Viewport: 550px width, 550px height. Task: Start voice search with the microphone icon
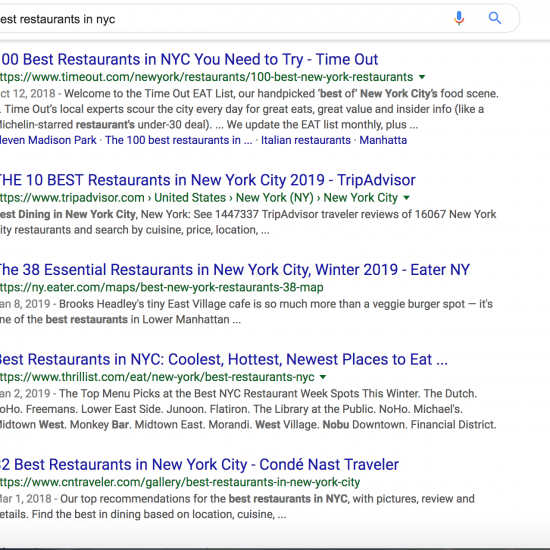tap(459, 18)
